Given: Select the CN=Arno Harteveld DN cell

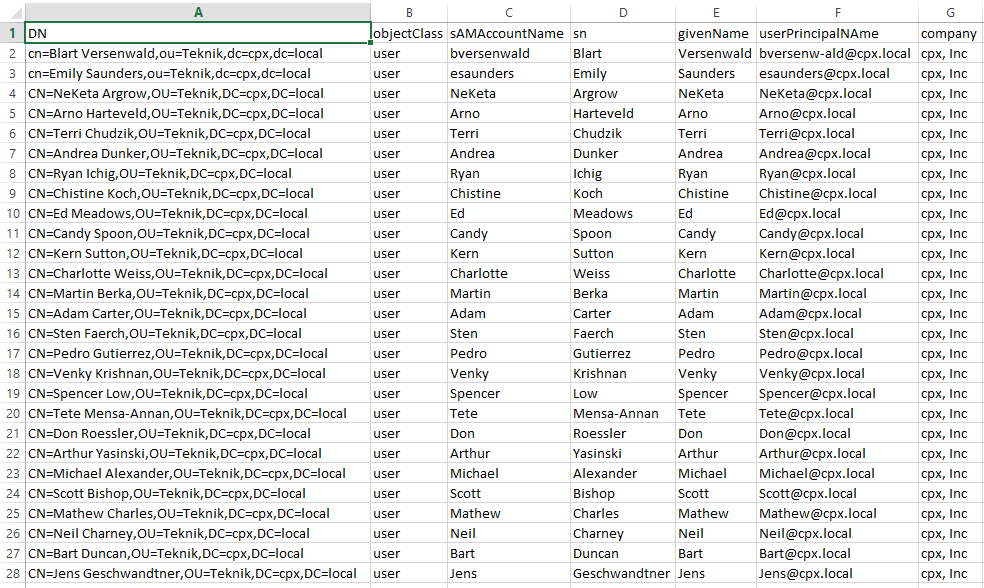Looking at the screenshot, I should coord(198,114).
